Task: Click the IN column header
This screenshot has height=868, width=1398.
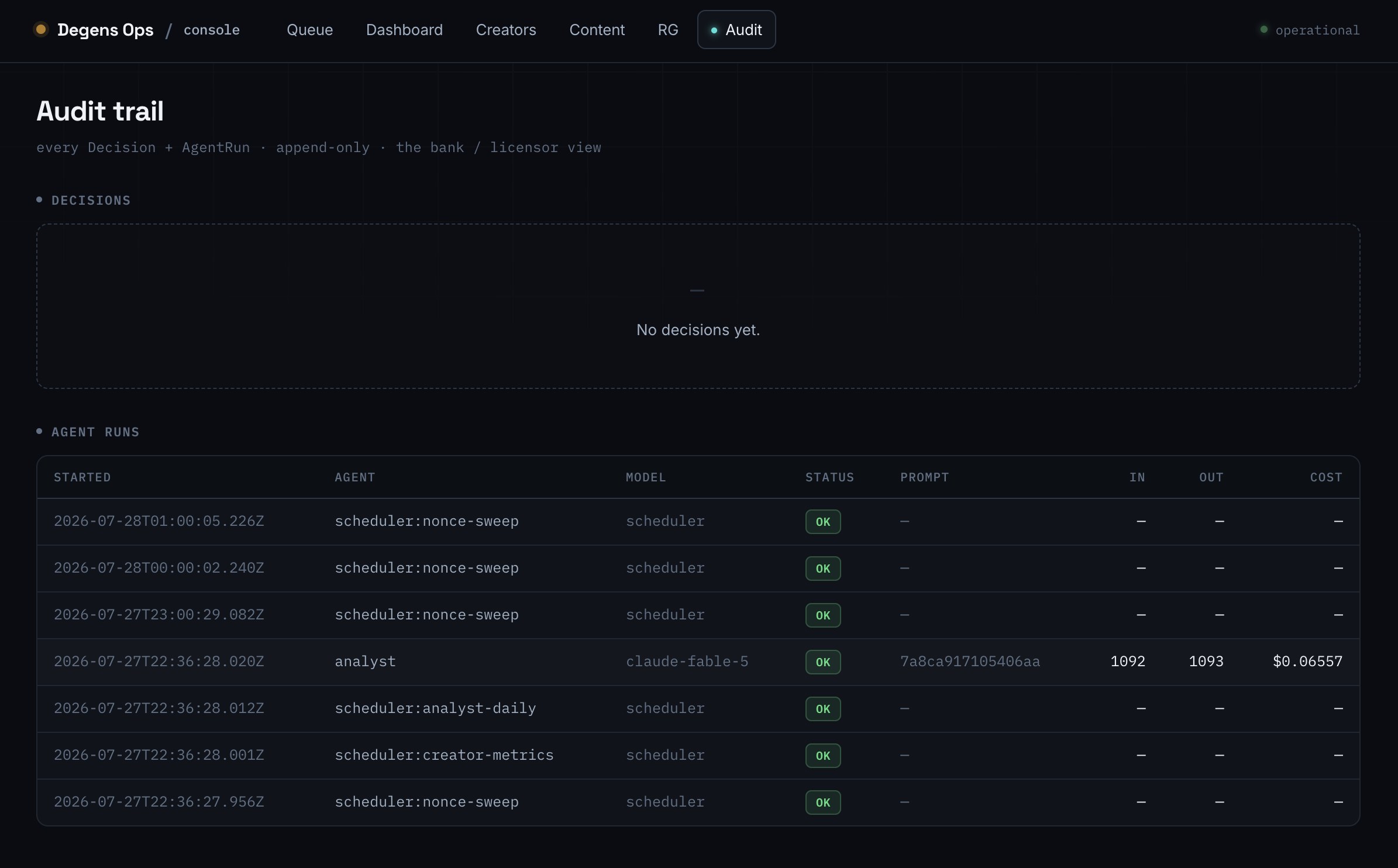Action: (1137, 477)
